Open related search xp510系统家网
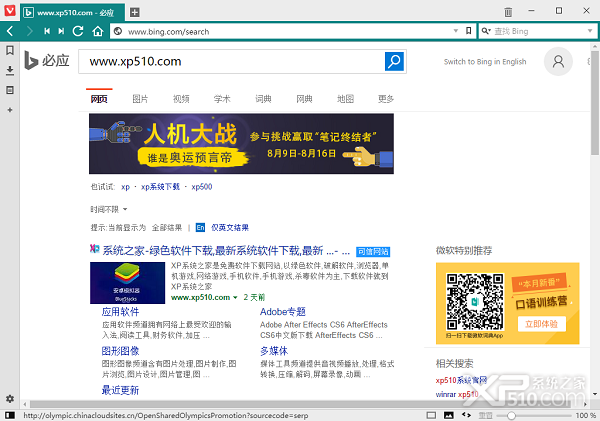Image resolution: width=600 pixels, height=421 pixels. click(x=461, y=380)
